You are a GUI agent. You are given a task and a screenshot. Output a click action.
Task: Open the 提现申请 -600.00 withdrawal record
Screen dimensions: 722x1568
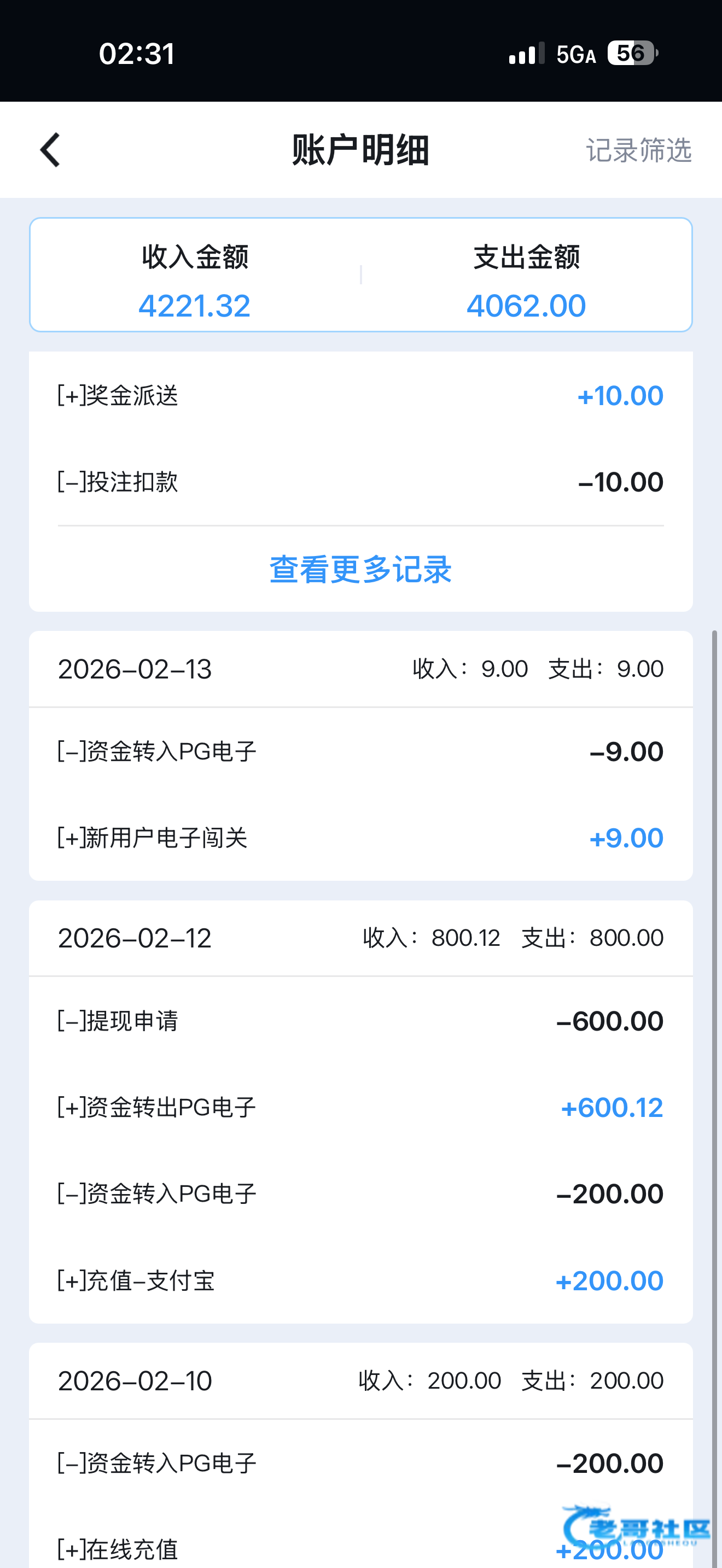pos(360,1021)
